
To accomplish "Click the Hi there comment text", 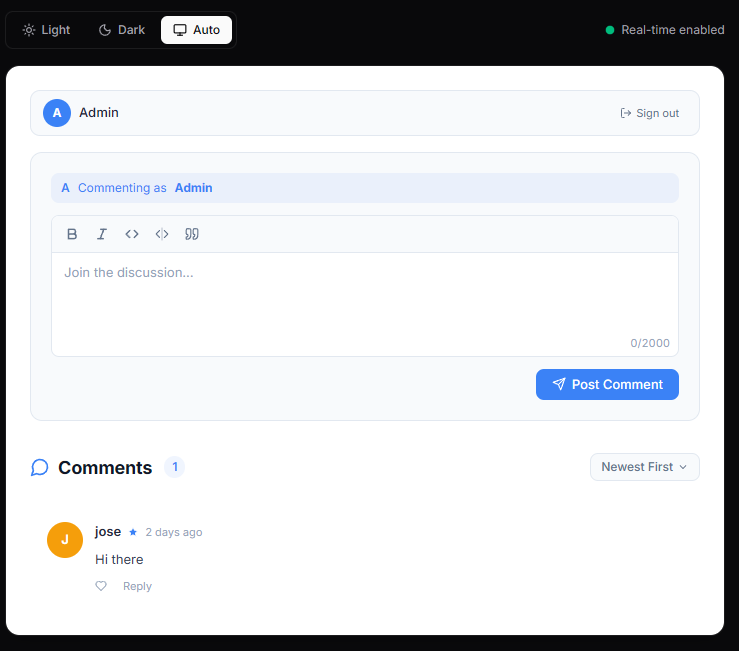I will [119, 560].
